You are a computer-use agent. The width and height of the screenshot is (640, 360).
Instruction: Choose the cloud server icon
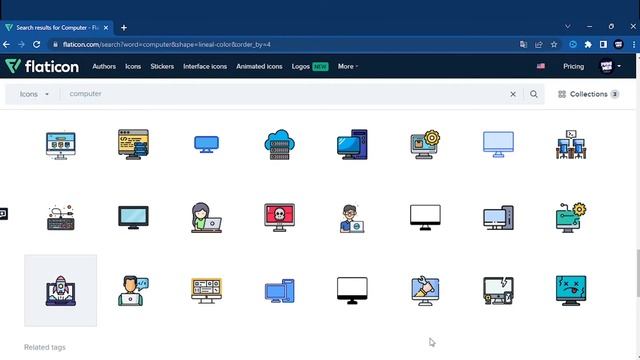(279, 144)
